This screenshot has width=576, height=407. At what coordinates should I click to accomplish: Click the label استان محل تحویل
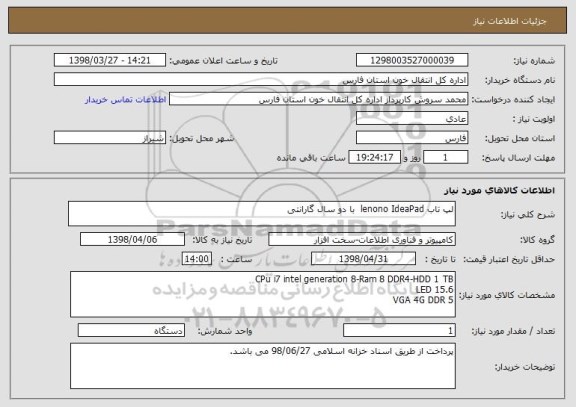[520, 139]
